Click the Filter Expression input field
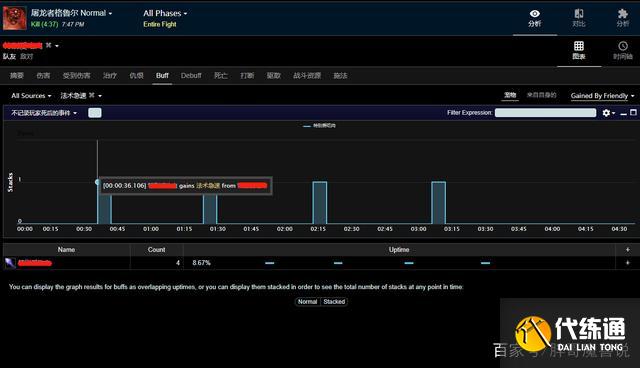Screen dimensions: 640x368 point(545,113)
